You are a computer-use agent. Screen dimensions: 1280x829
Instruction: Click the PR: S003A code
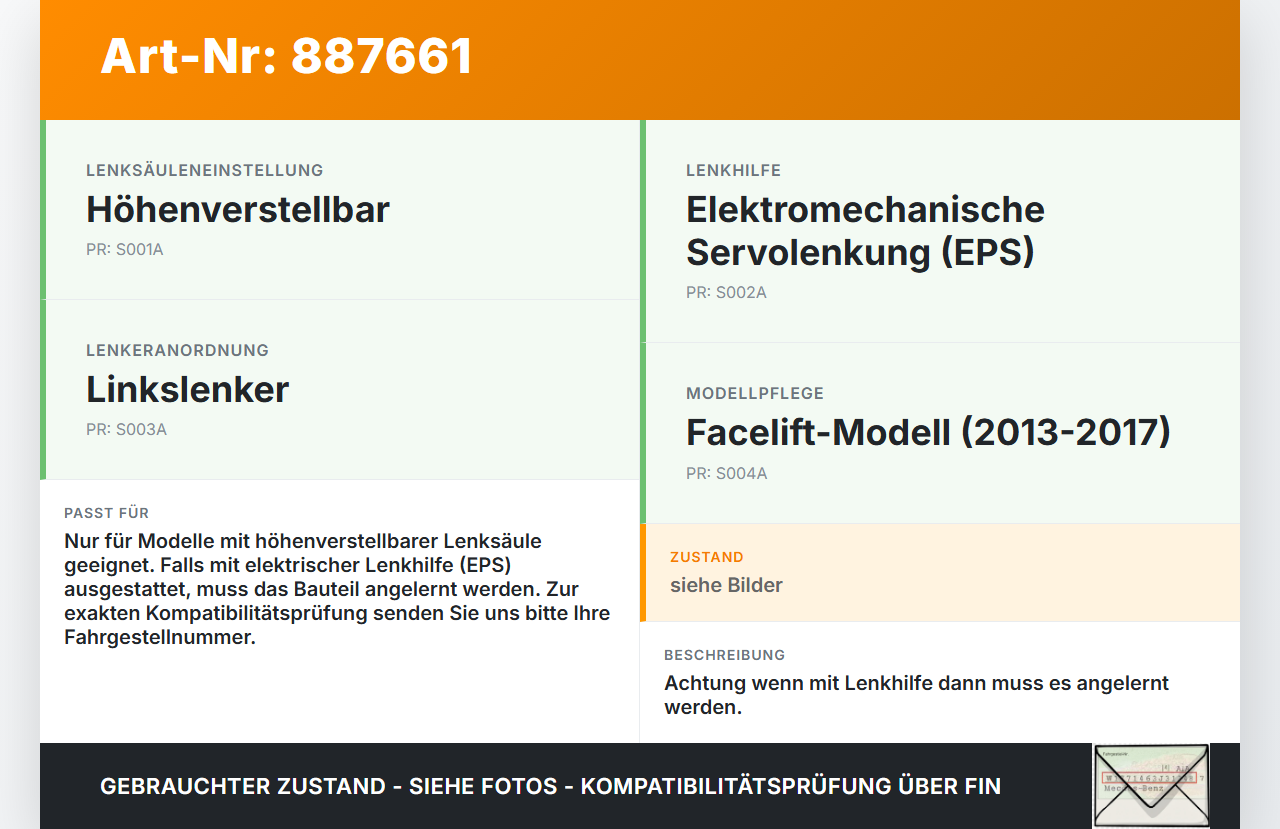(x=126, y=430)
